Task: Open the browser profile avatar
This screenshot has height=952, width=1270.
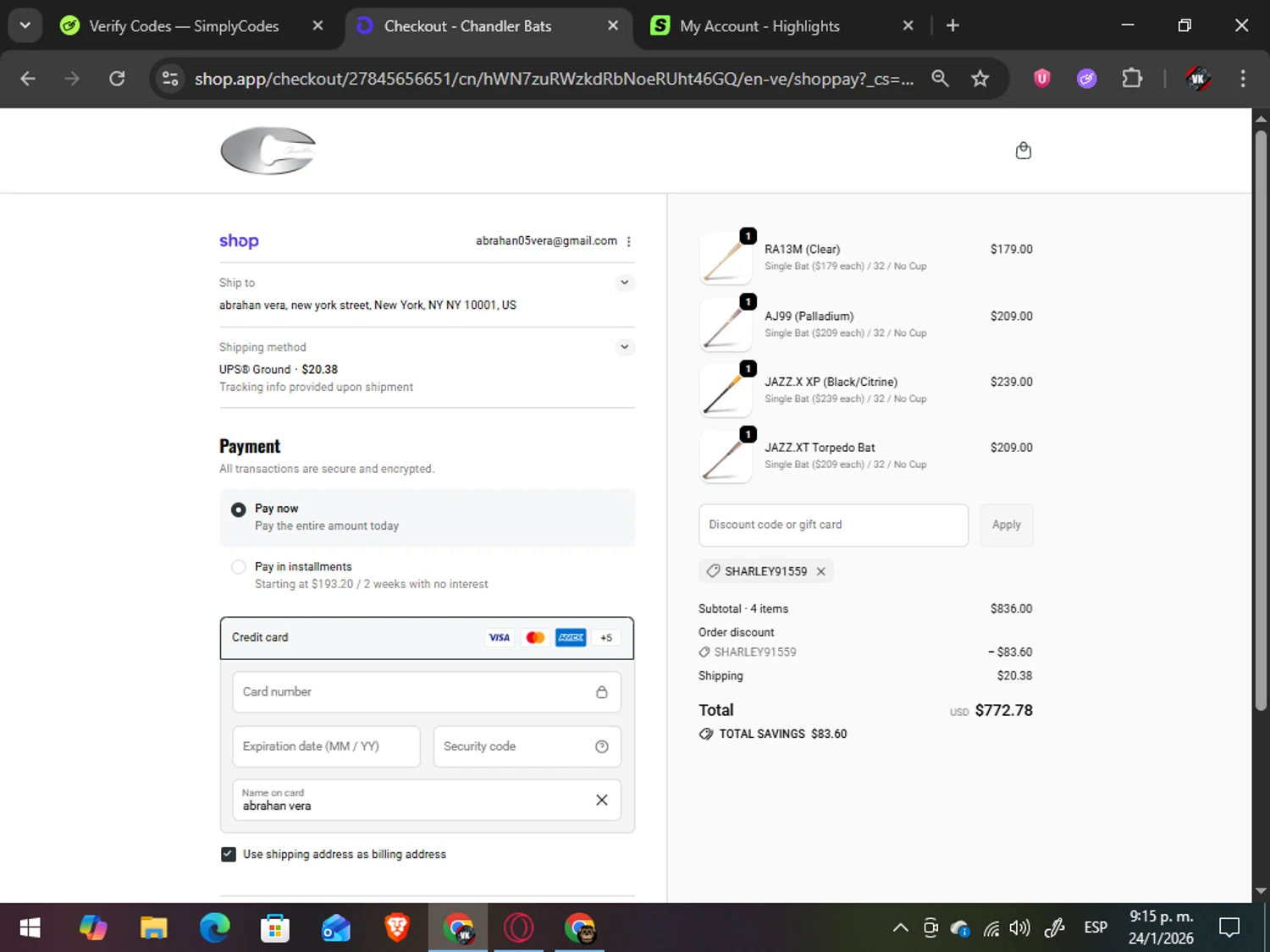Action: coord(1197,79)
